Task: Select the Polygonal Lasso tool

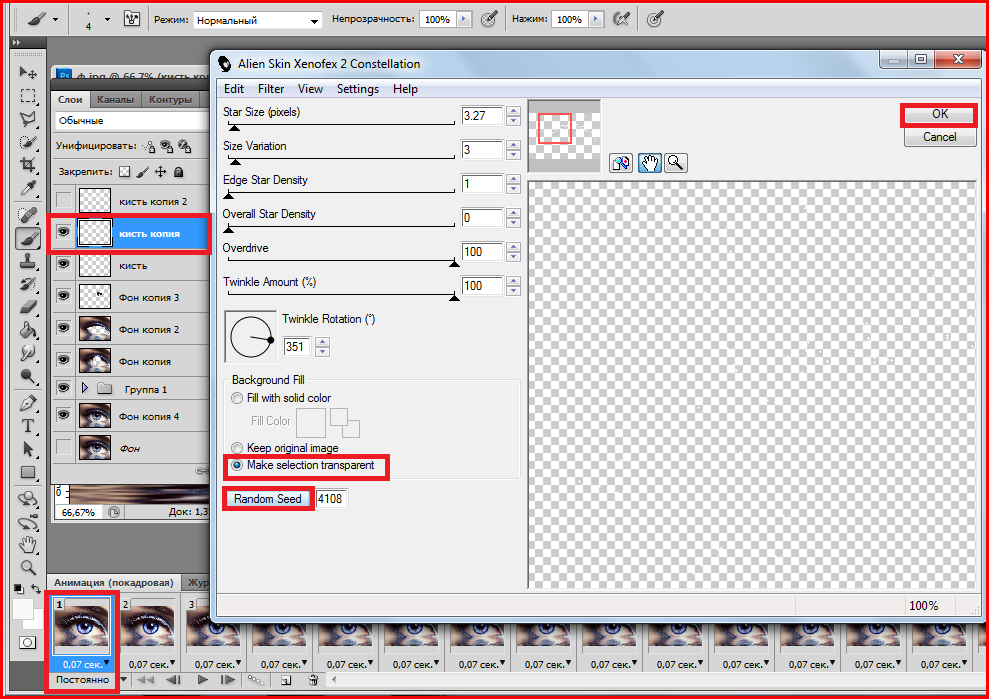Action: [x=28, y=119]
